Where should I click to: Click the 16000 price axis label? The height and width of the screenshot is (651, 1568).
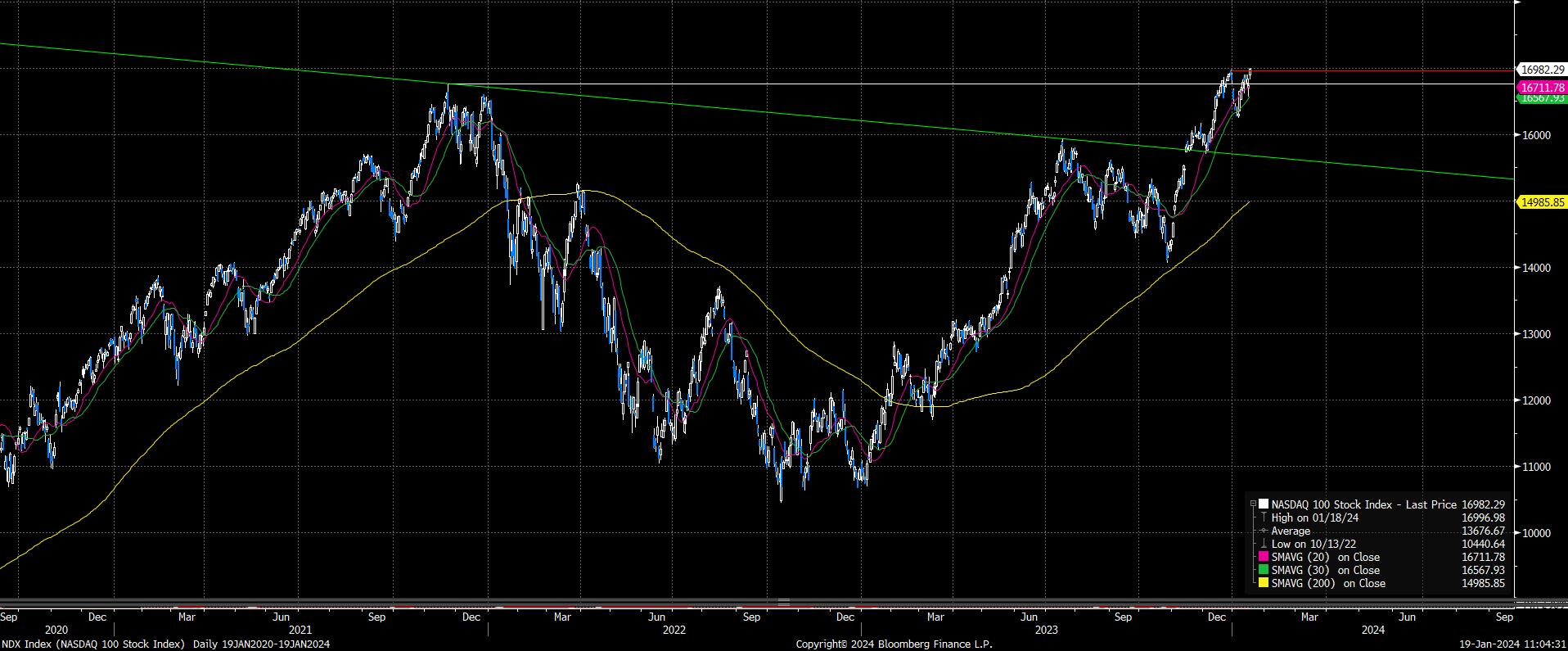[1536, 135]
